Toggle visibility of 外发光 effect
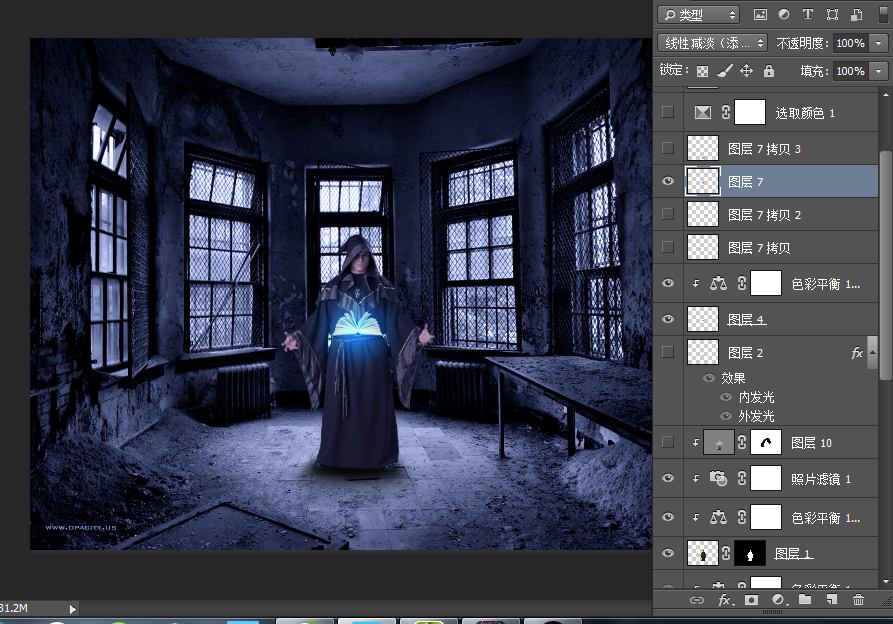The height and width of the screenshot is (624, 893). [726, 416]
